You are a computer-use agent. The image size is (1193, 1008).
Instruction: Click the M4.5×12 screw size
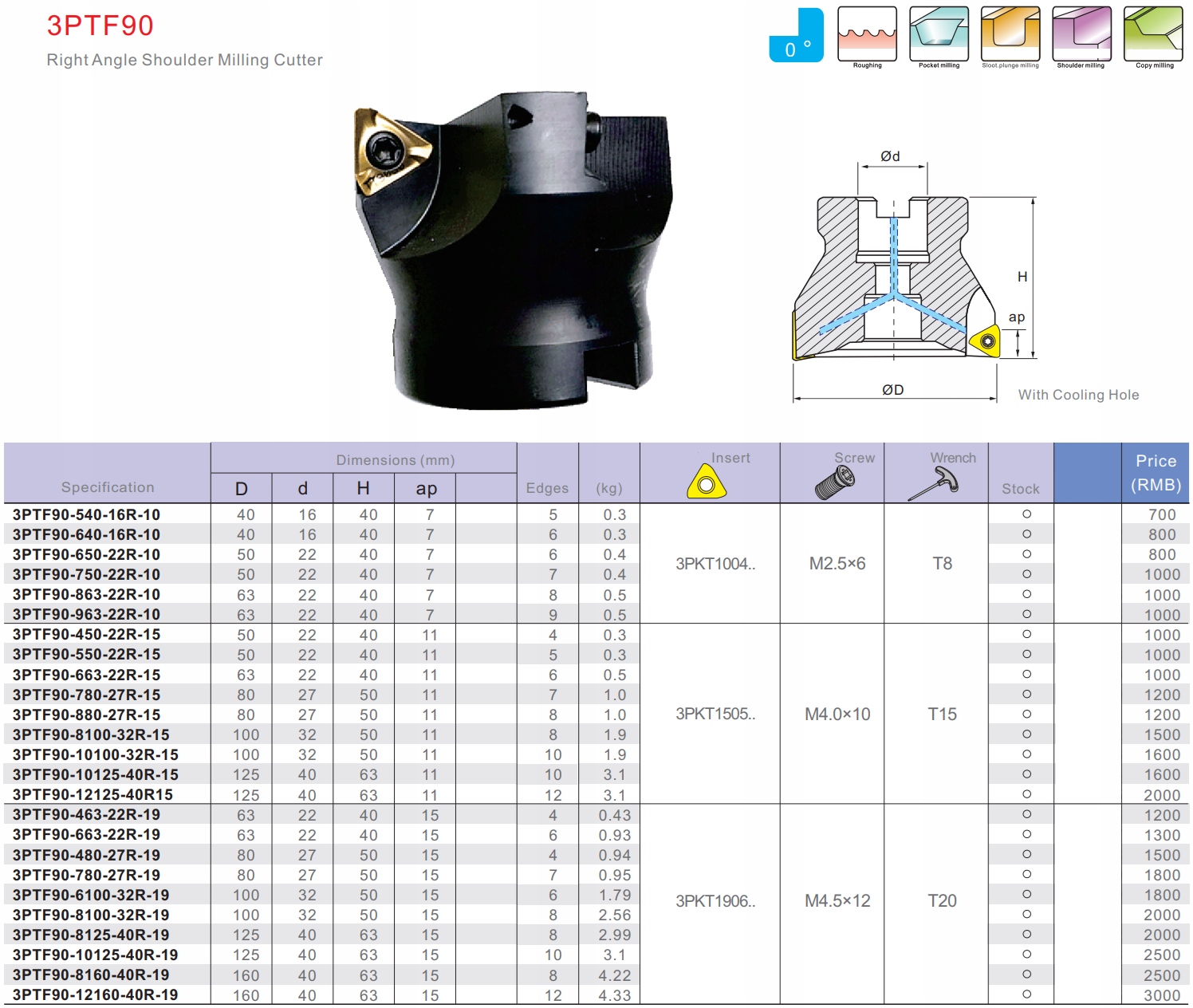(837, 901)
